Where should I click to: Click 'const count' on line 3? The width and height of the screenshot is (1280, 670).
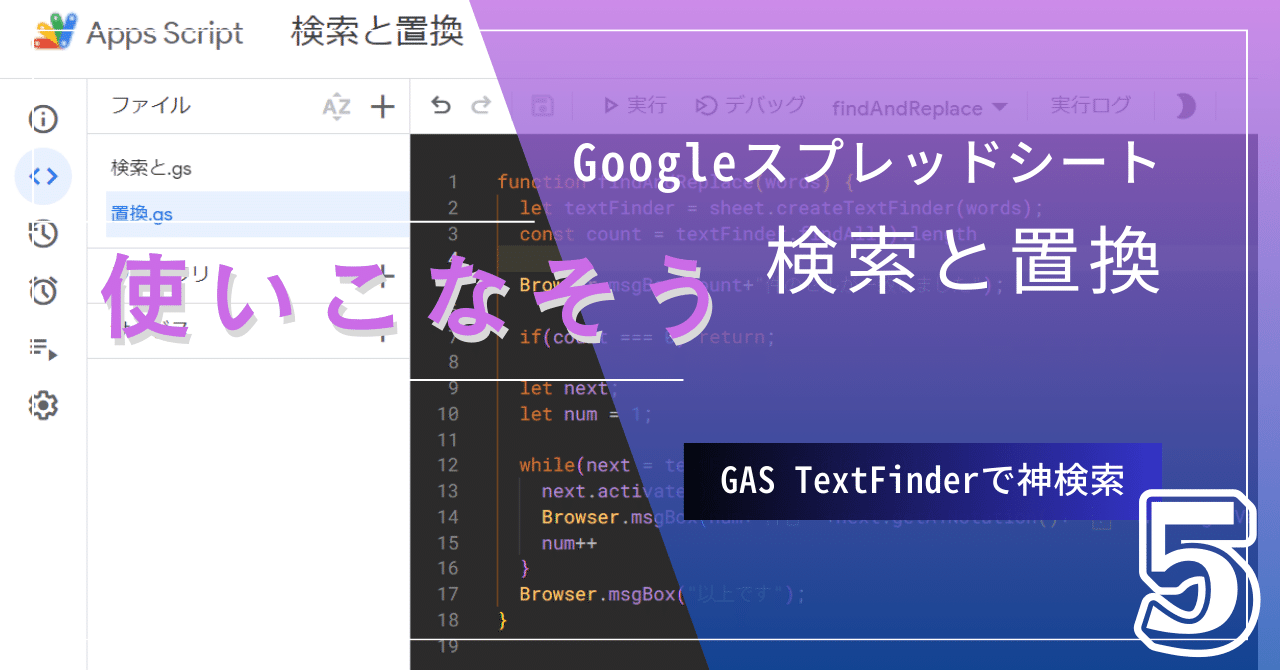point(580,234)
